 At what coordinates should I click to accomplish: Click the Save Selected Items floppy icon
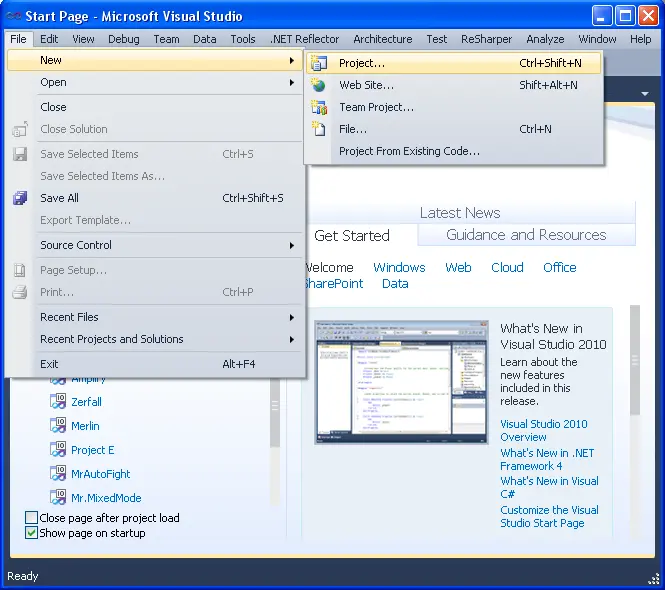coord(20,154)
